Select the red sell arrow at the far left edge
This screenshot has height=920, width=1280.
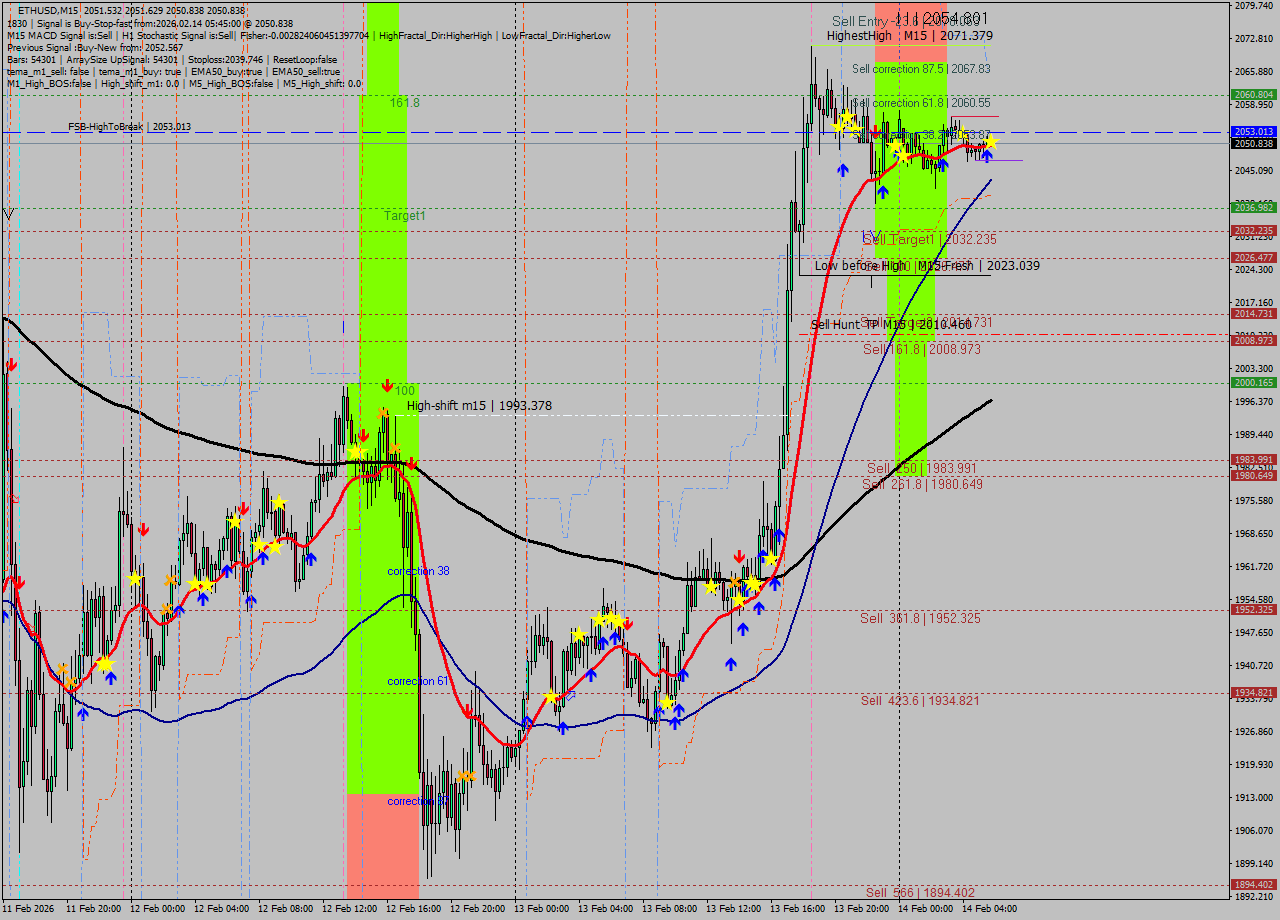coord(12,366)
